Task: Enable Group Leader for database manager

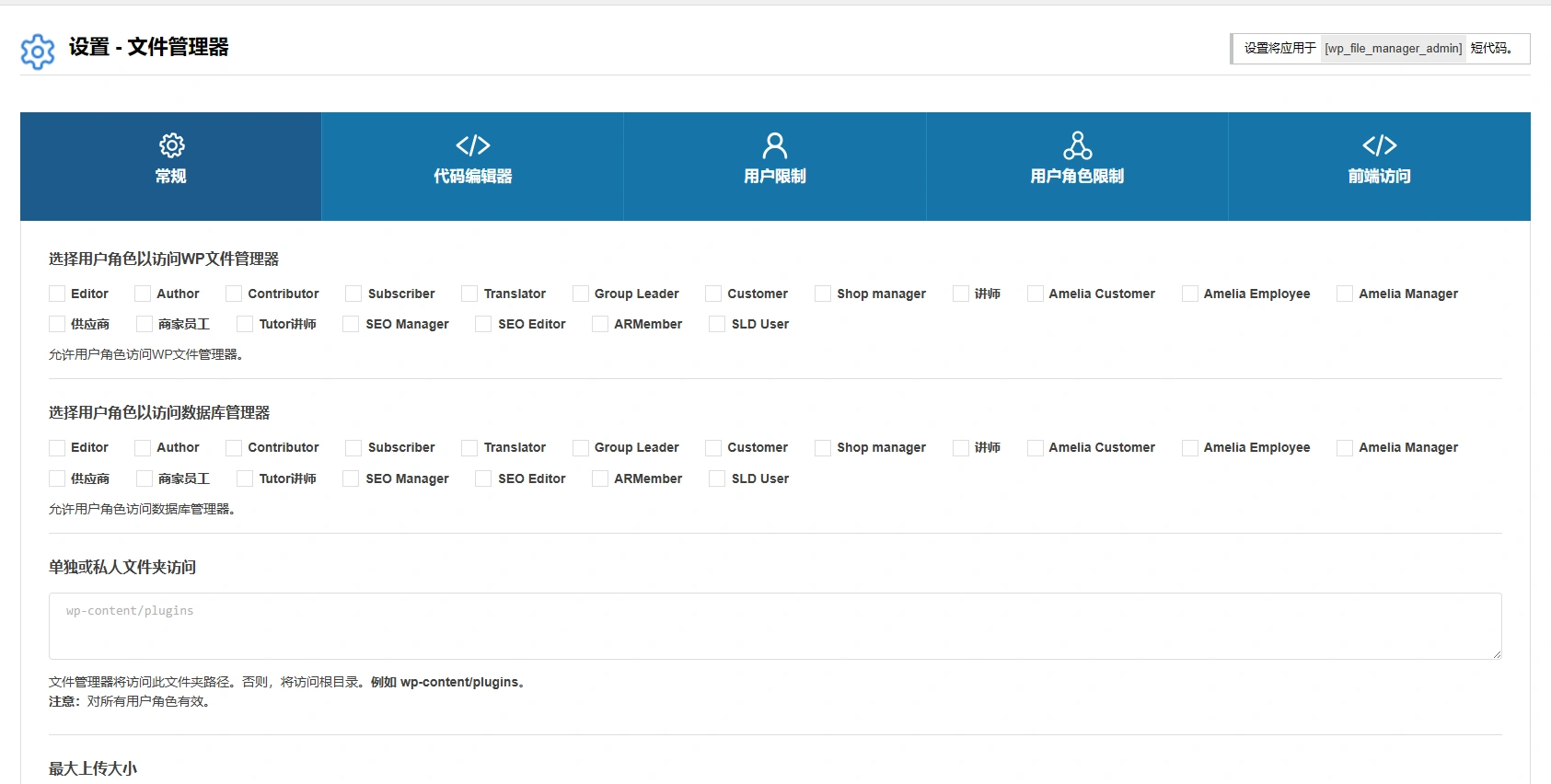Action: (x=581, y=448)
